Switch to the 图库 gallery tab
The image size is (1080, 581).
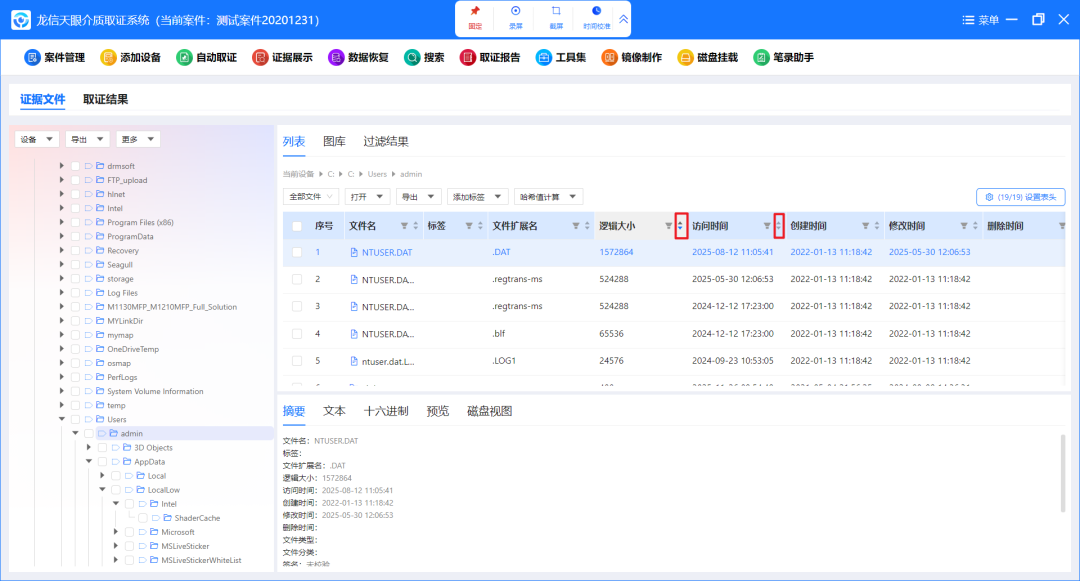tap(335, 141)
